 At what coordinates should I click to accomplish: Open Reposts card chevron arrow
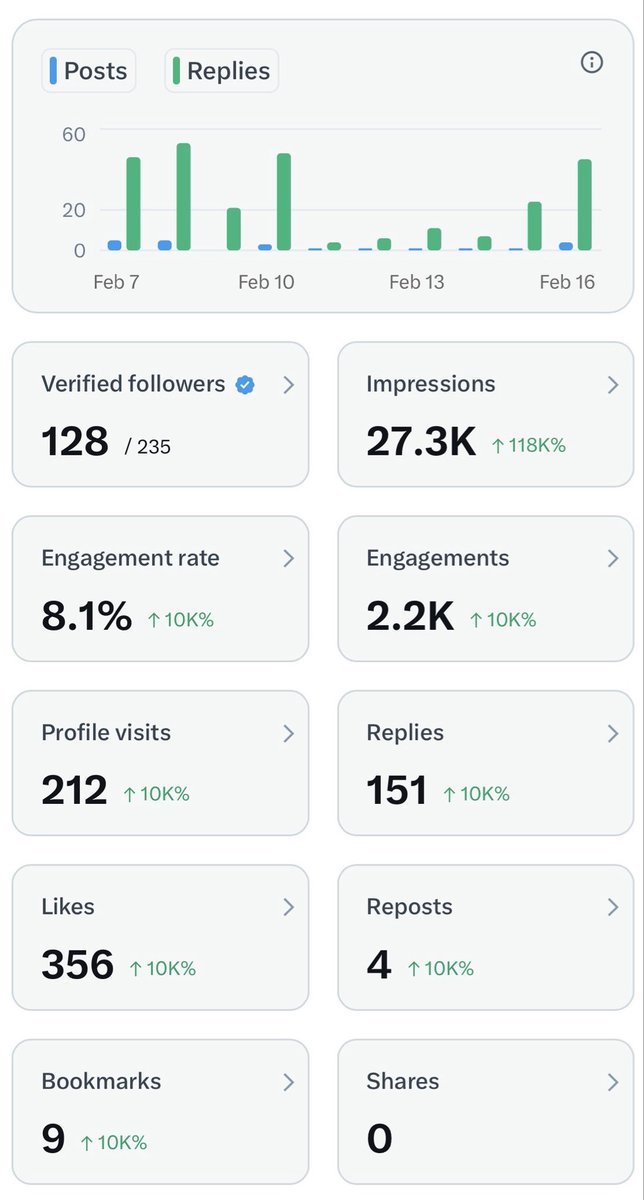[x=613, y=907]
